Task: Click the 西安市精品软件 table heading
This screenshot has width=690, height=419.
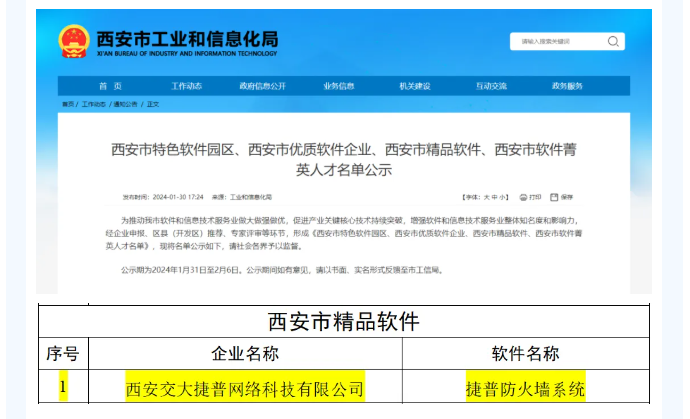Action: click(x=344, y=321)
